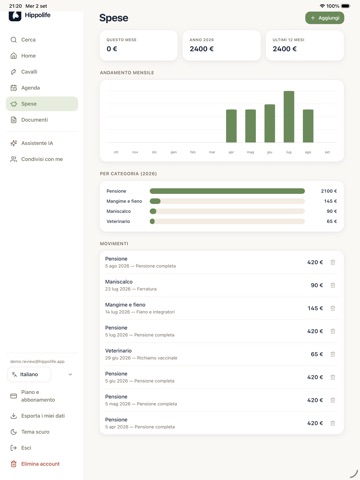This screenshot has width=360, height=480.
Task: Click the Pensione category progress bar
Action: pyautogui.click(x=227, y=191)
